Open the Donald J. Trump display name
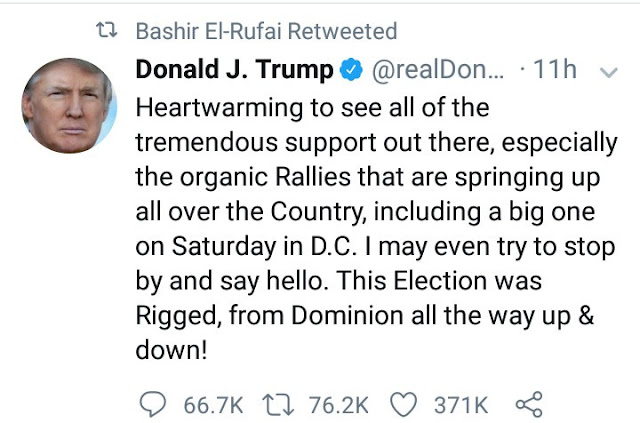640x423 pixels. (x=234, y=69)
